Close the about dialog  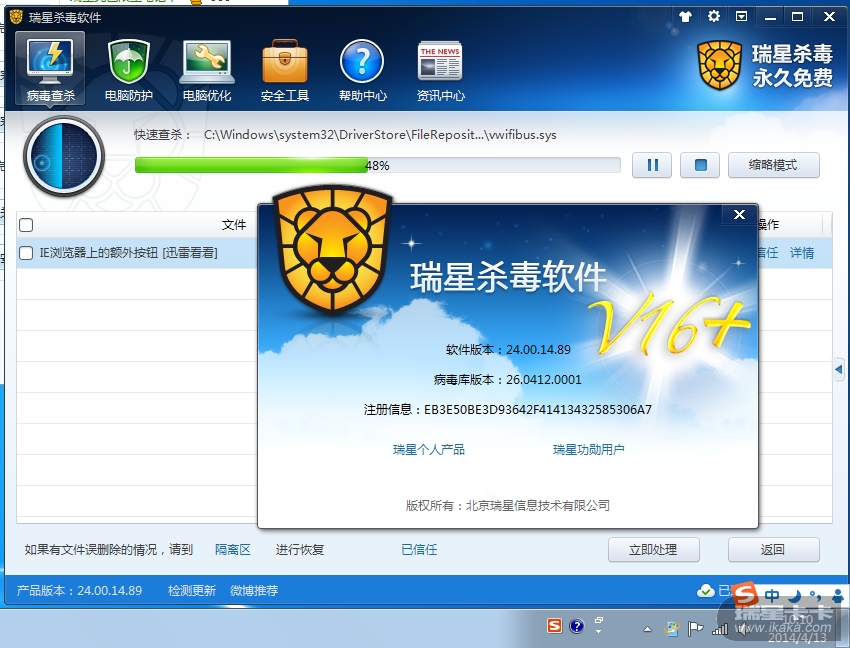[739, 215]
